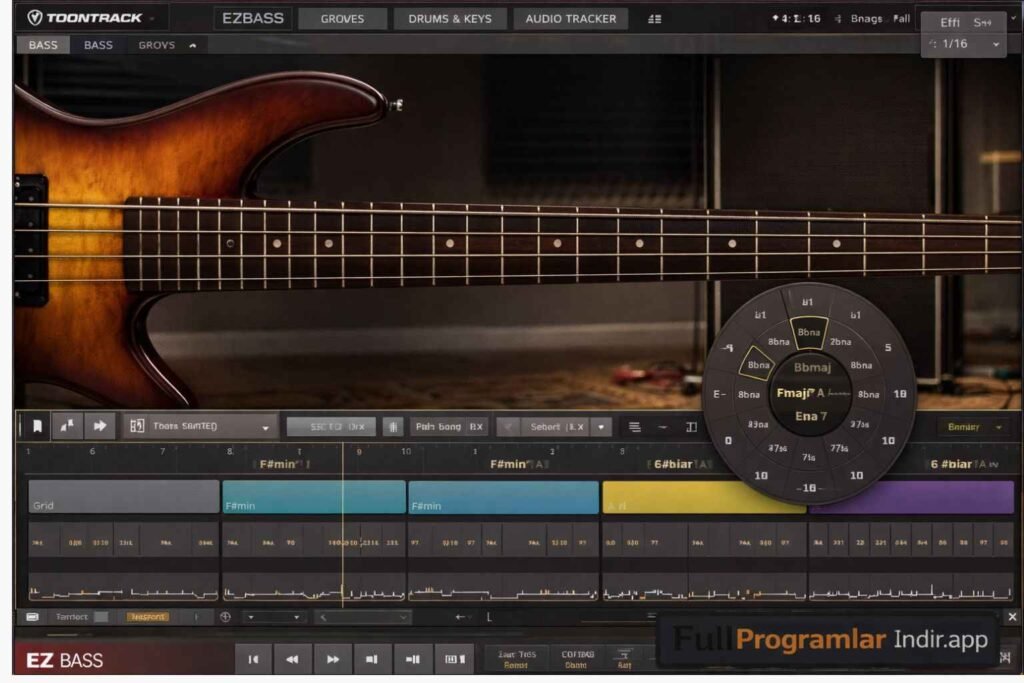Toggle the orange Transport switch at bottom left

tap(145, 617)
